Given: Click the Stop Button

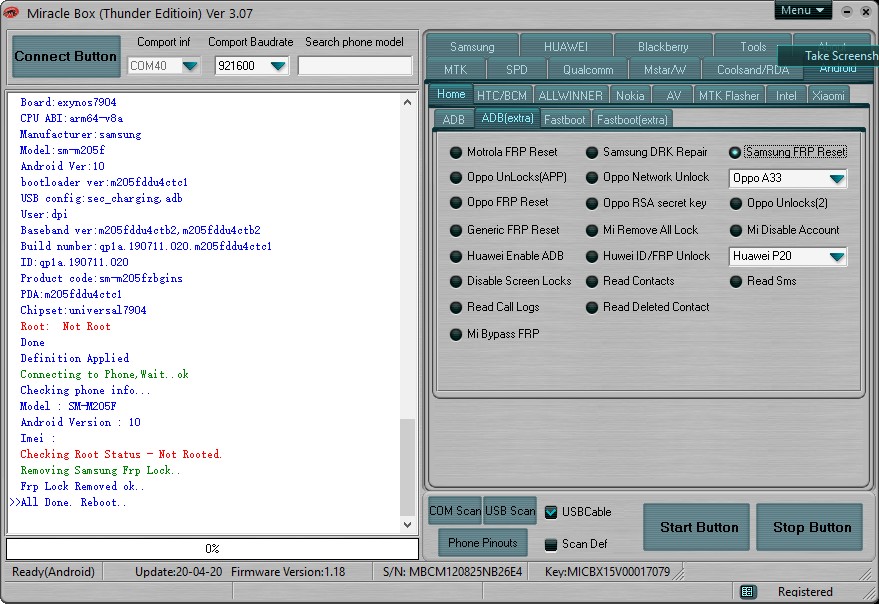Looking at the screenshot, I should click(809, 527).
